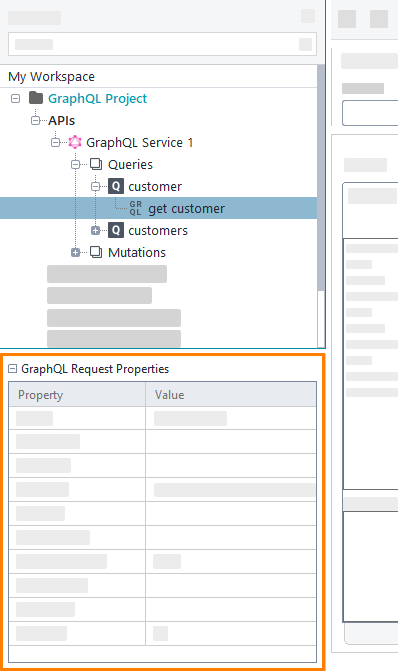Click the pink GraphQL service icon
The height and width of the screenshot is (671, 398).
click(x=75, y=142)
